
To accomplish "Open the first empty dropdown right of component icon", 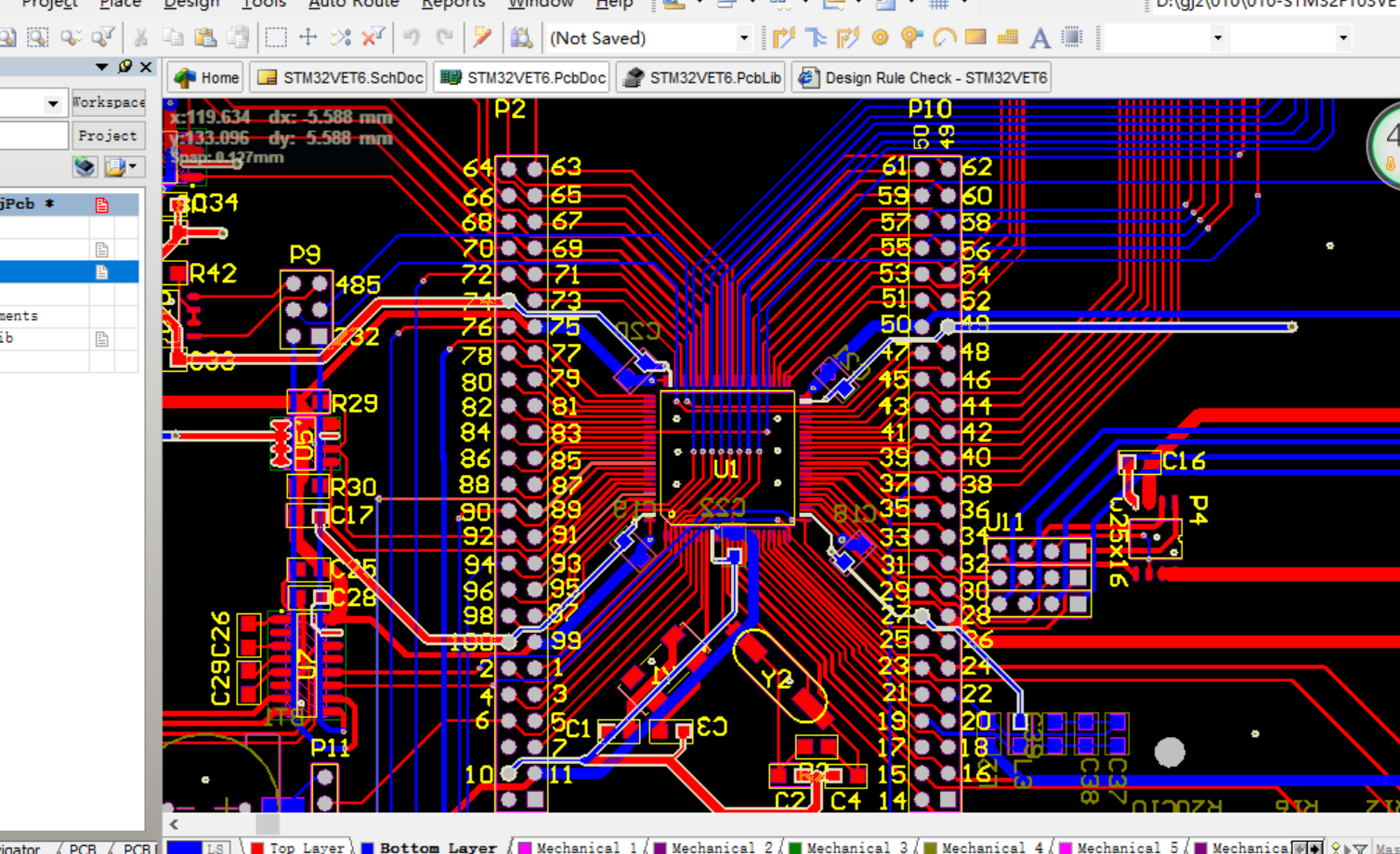I will pyautogui.click(x=1217, y=39).
